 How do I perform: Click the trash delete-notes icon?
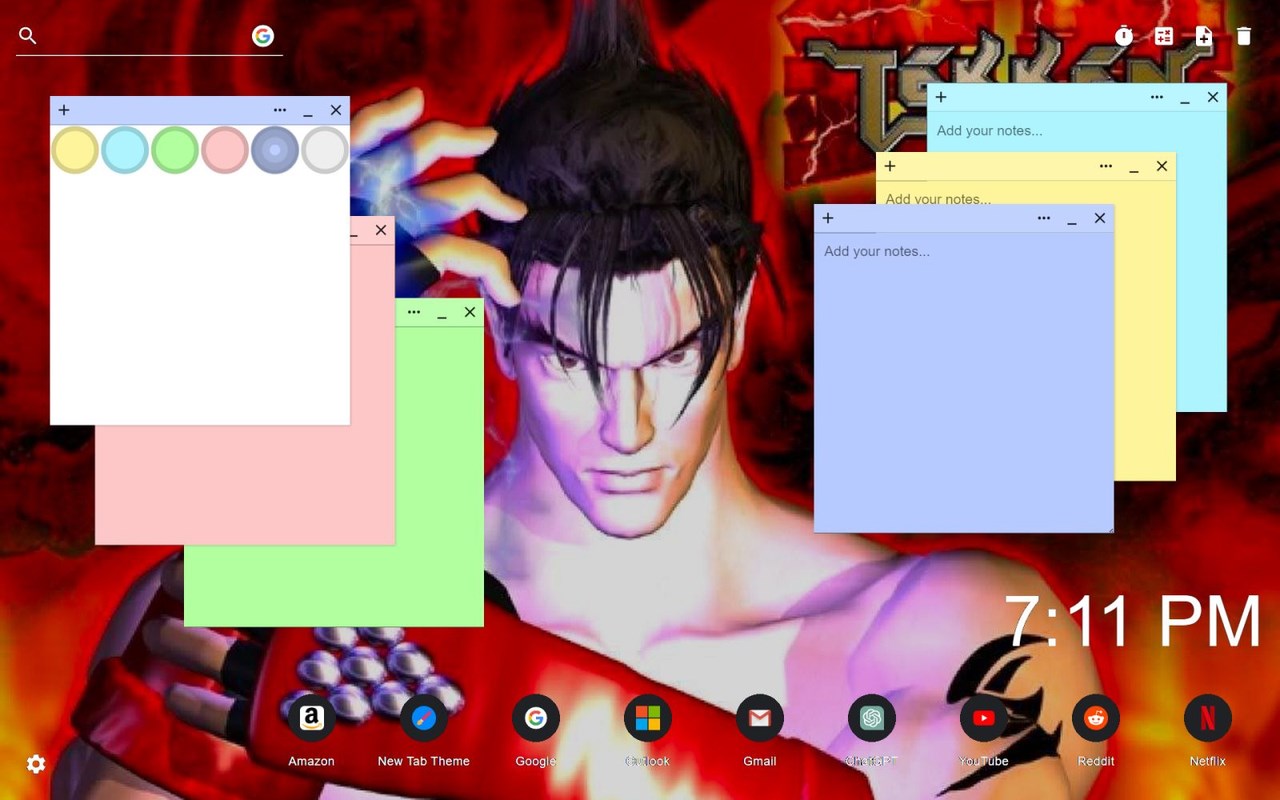tap(1244, 36)
